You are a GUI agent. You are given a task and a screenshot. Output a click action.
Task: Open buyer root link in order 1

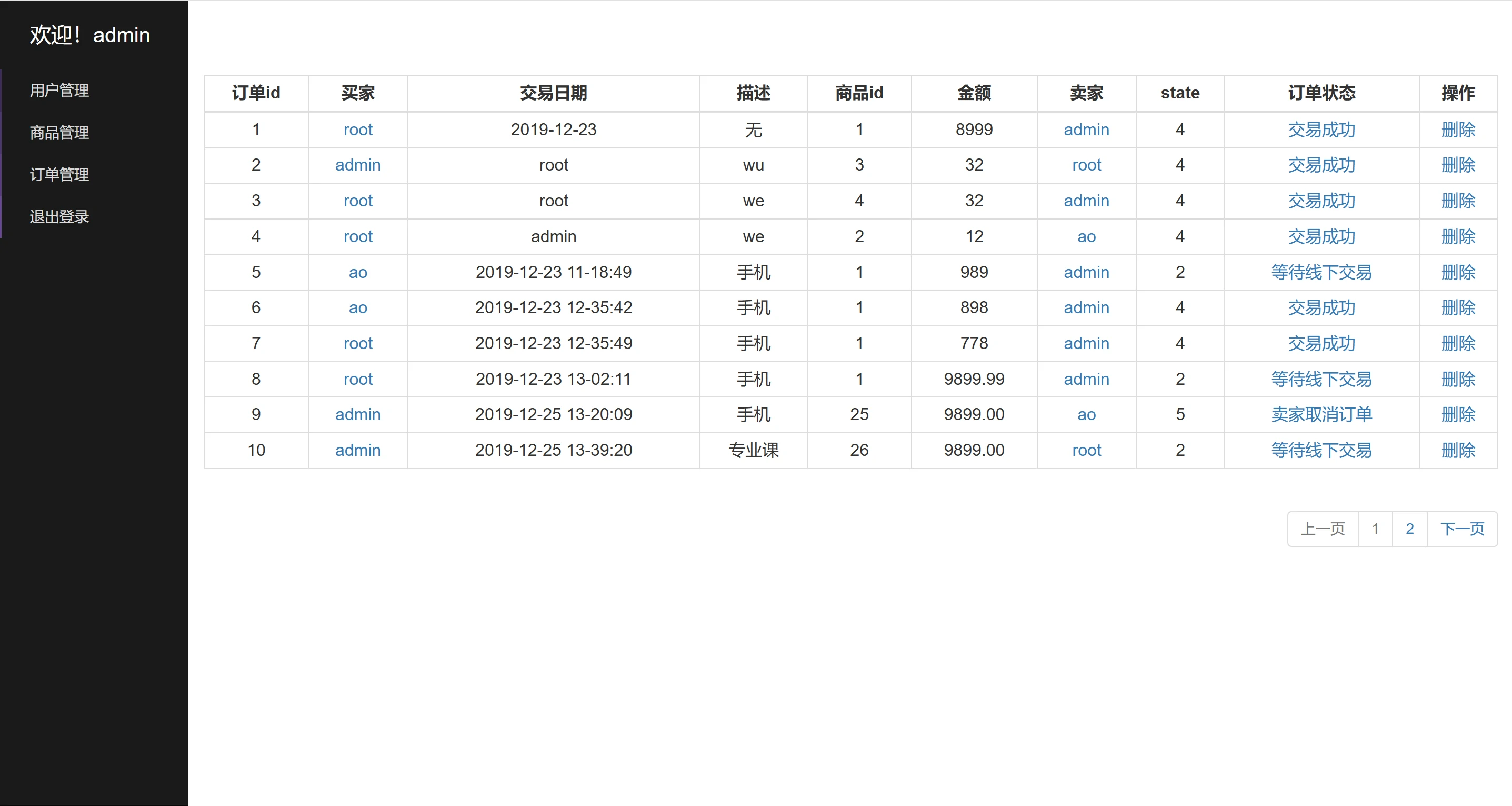point(357,130)
